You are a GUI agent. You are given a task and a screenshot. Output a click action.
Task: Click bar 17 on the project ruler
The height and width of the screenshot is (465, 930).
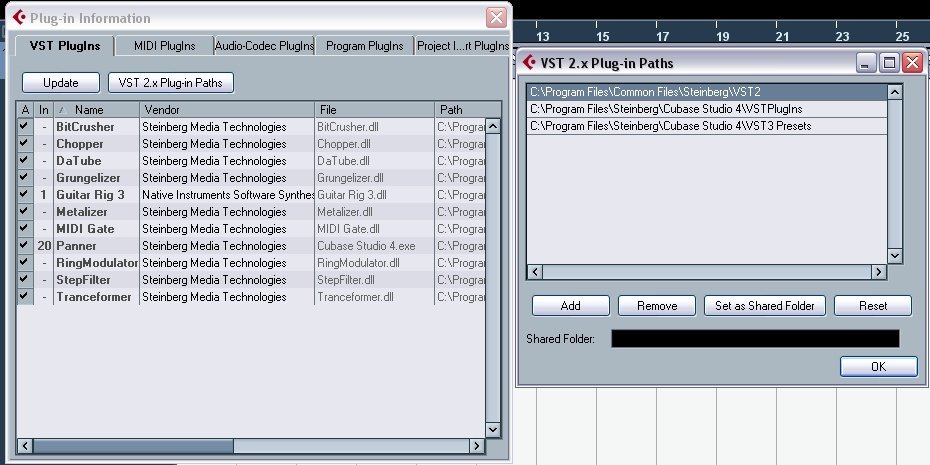(x=663, y=36)
